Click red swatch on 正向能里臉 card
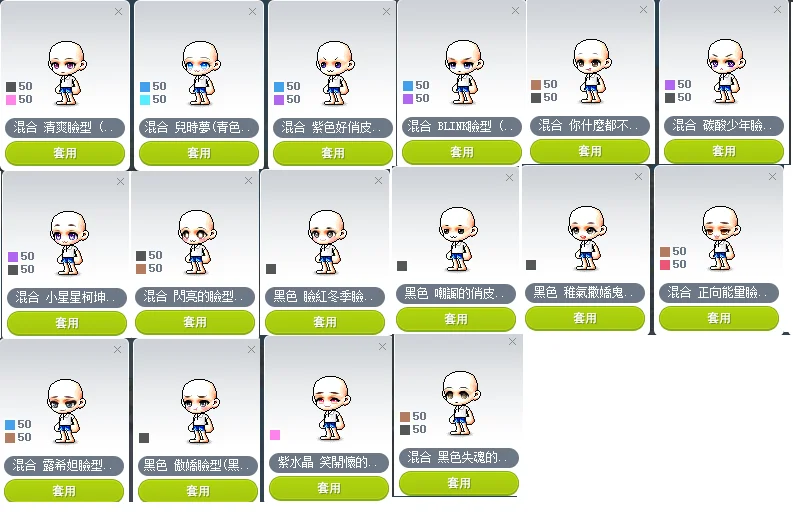Viewport: 793px width, 512px height. coord(665,265)
